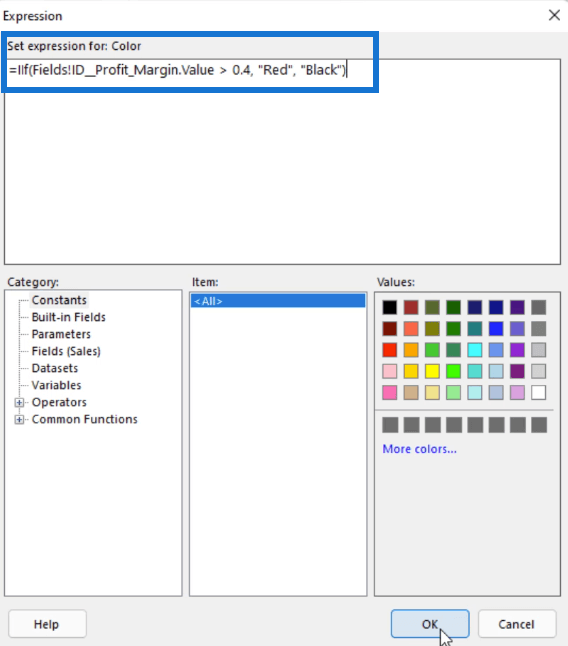
Task: Select the Parameters category
Action: click(x=61, y=334)
